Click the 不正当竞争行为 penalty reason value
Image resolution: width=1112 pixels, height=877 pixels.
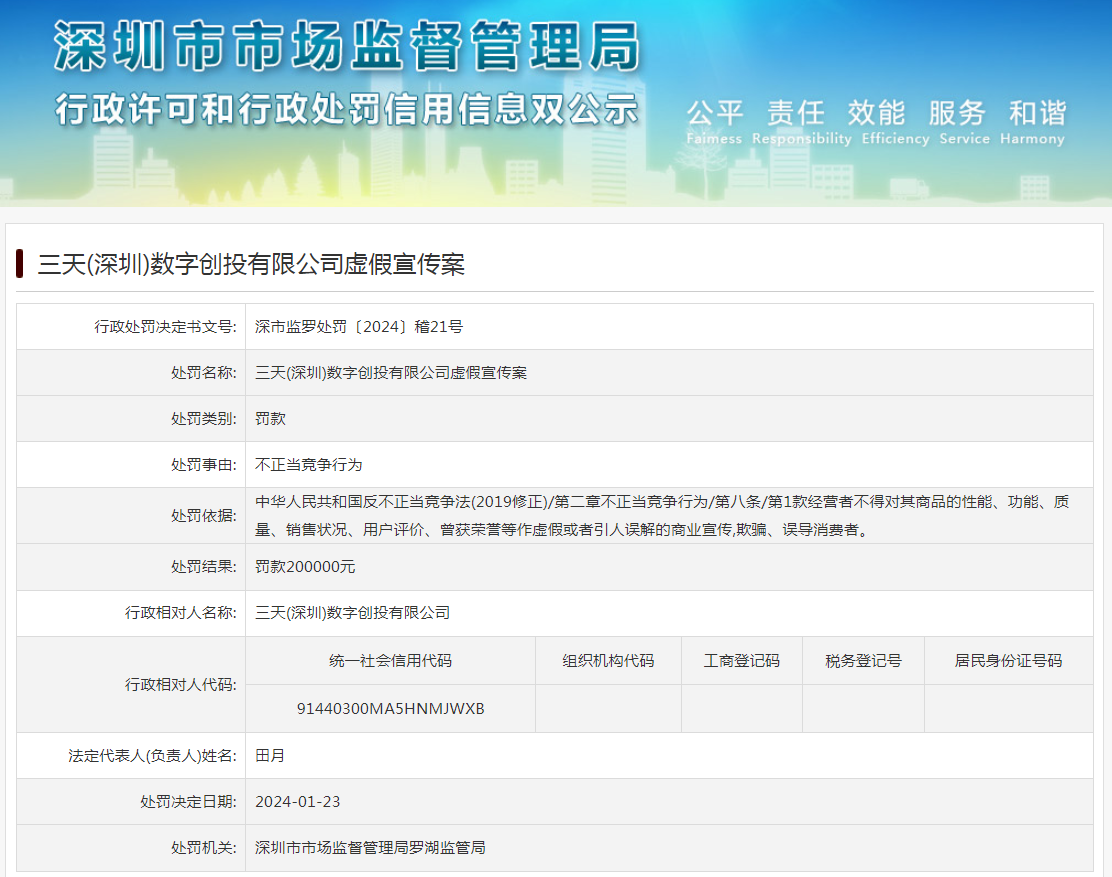tap(308, 464)
